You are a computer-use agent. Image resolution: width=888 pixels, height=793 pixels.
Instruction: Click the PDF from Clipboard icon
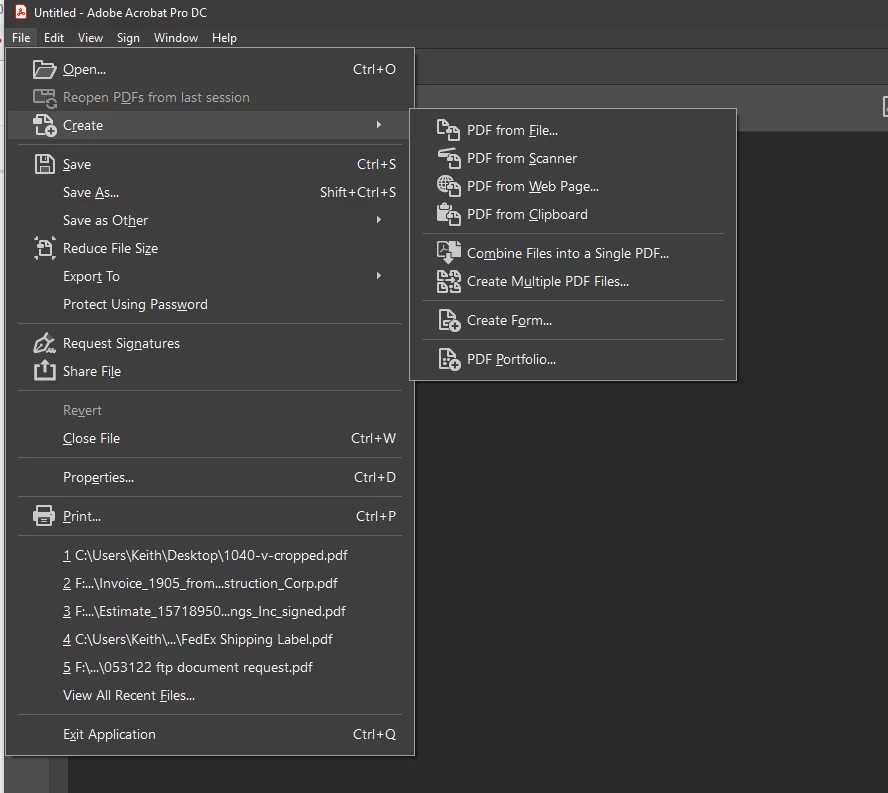449,214
